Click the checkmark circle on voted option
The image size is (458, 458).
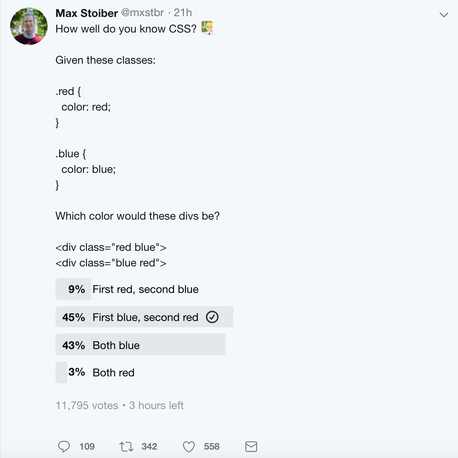tap(212, 317)
